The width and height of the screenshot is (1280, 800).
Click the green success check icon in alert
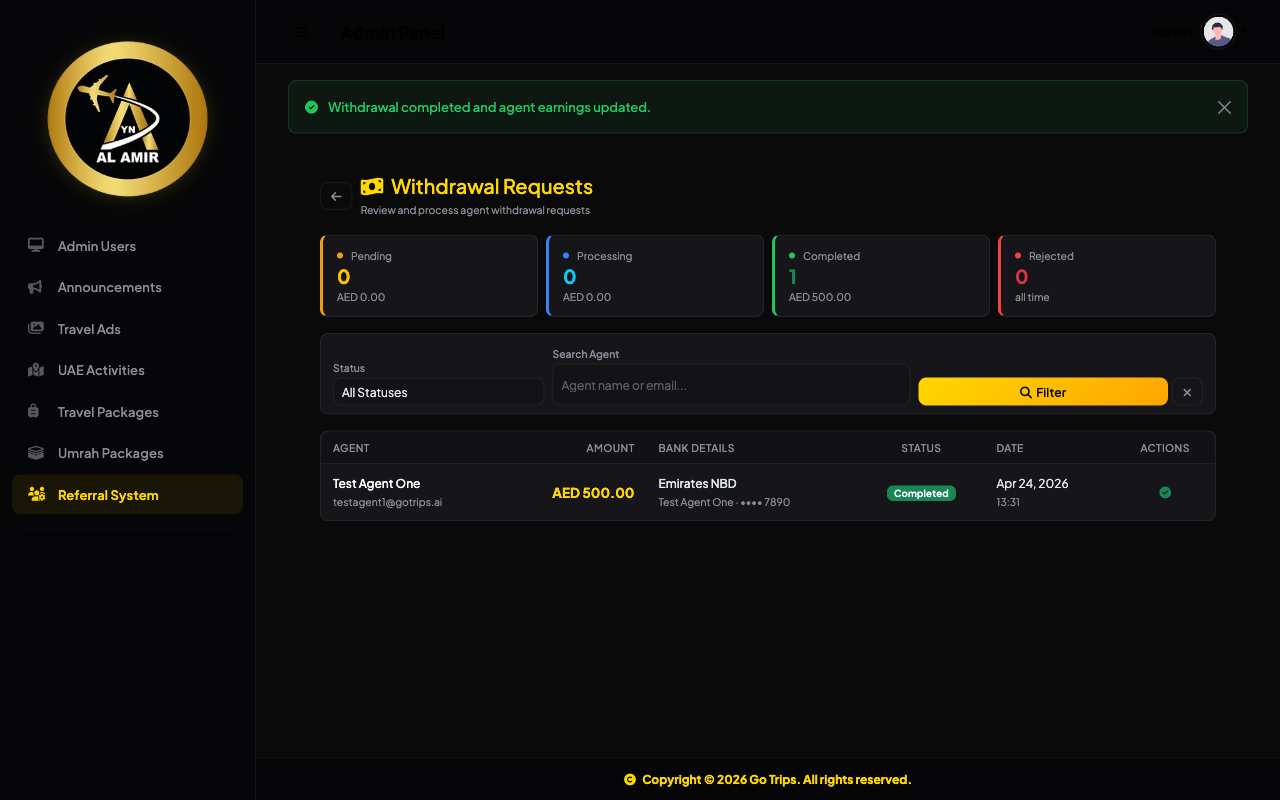[311, 107]
